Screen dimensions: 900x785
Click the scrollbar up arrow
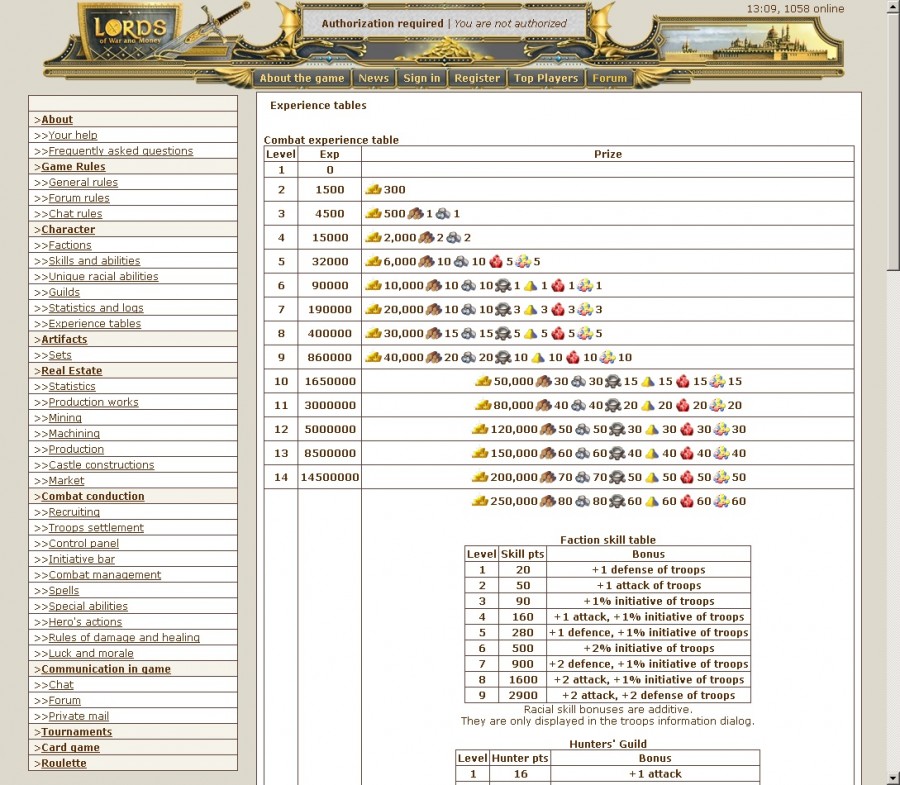892,8
